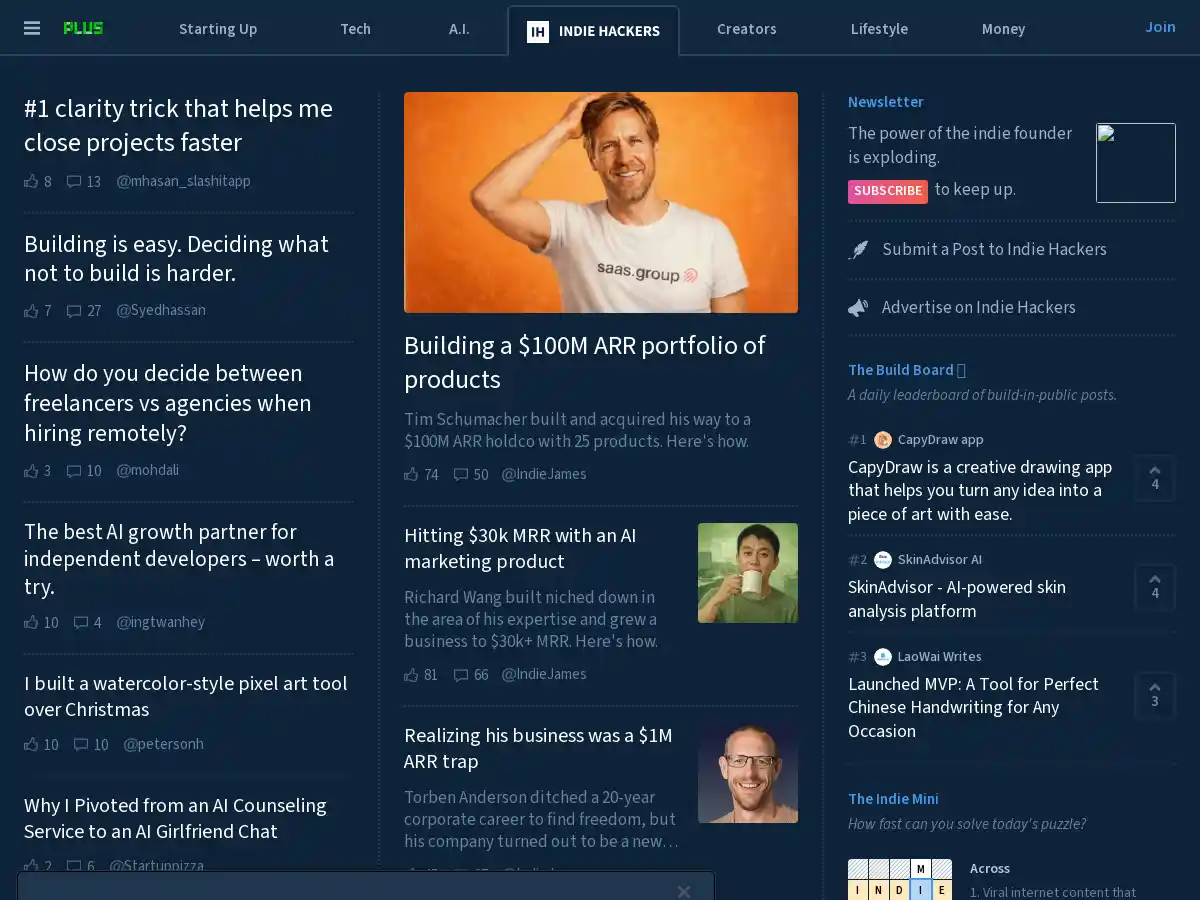The height and width of the screenshot is (900, 1200).
Task: Upvote the Chinese Handwriting MVP post
Action: coord(1155,695)
